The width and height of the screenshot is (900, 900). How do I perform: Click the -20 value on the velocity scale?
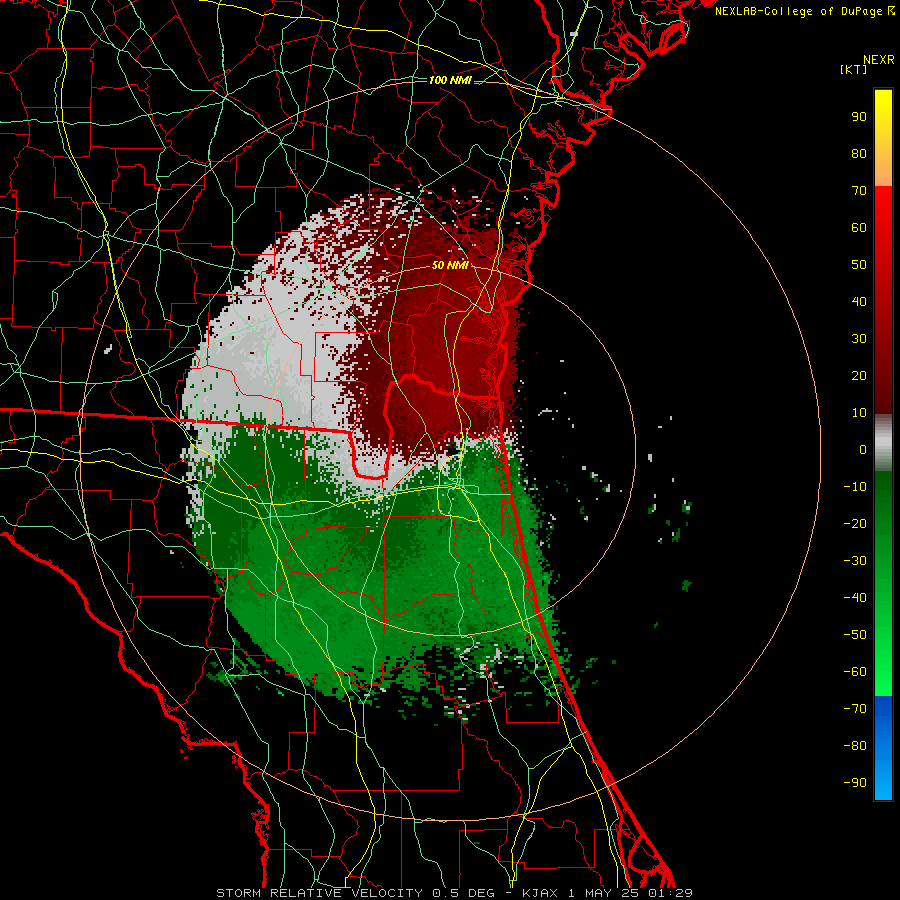tap(855, 523)
